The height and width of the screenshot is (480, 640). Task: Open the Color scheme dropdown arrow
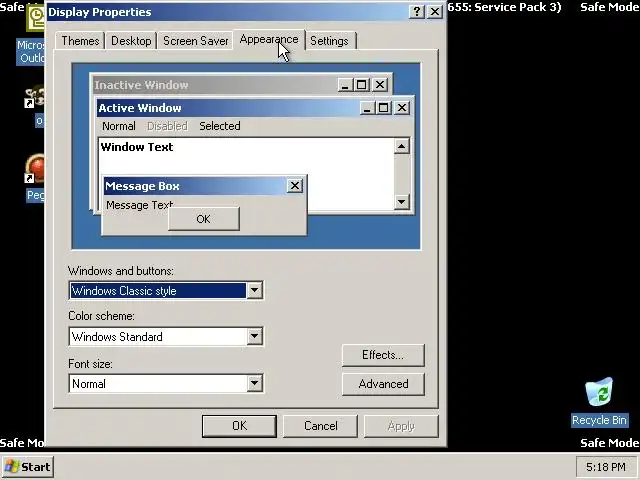tap(254, 336)
